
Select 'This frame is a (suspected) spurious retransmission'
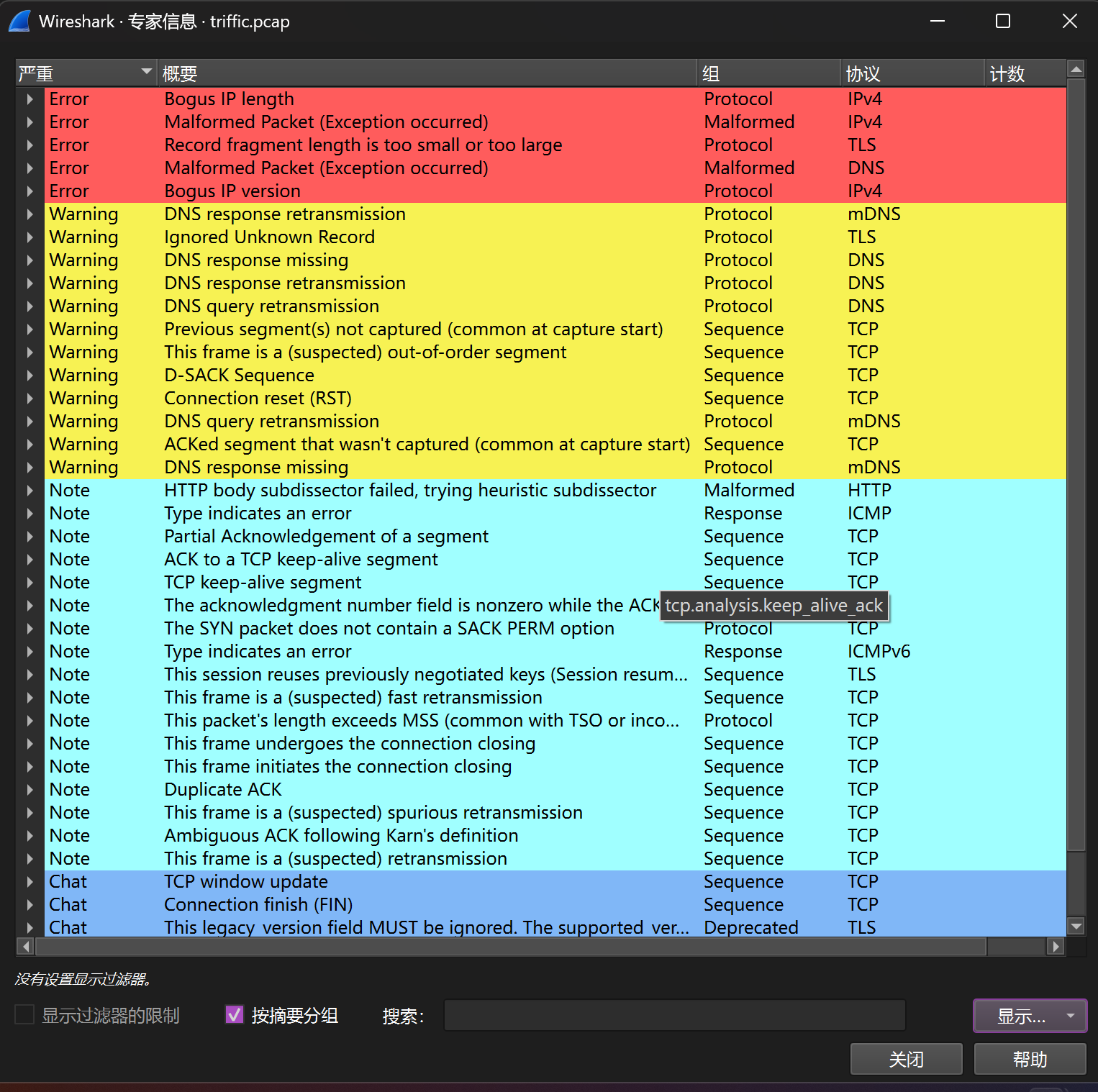tap(373, 813)
